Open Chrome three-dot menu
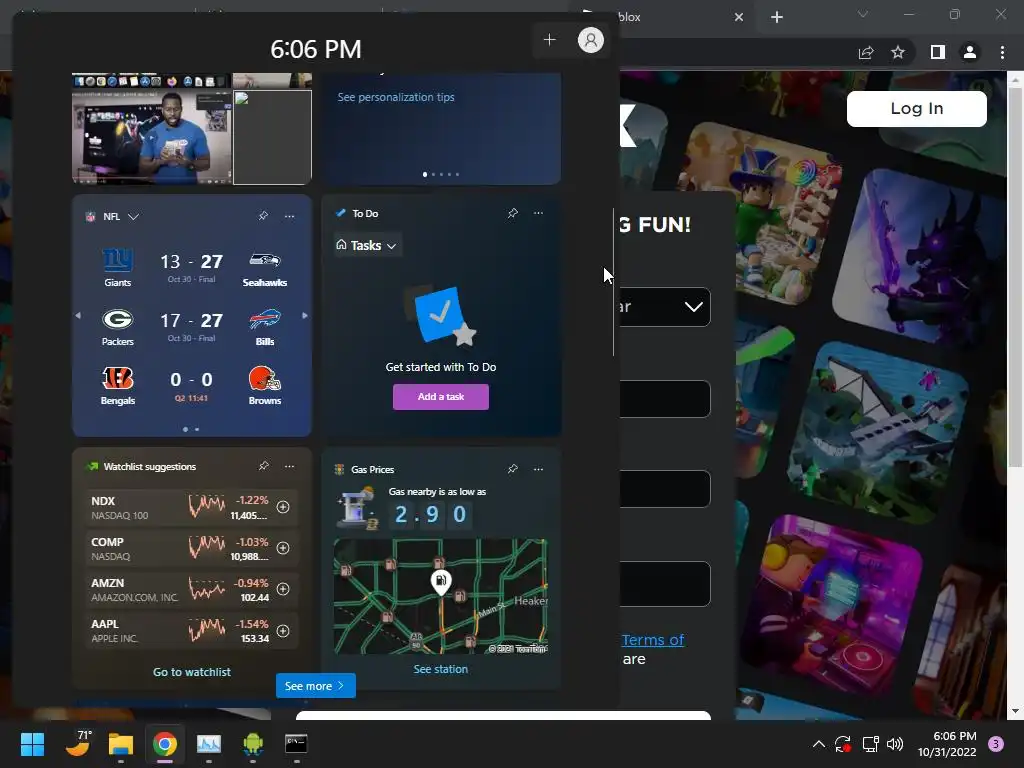The width and height of the screenshot is (1024, 768). coord(1002,52)
